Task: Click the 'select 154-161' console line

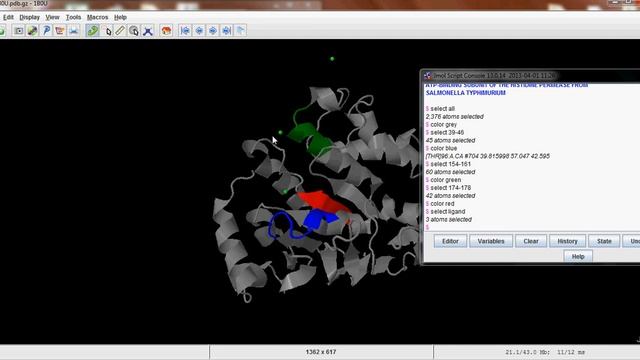Action: click(x=448, y=164)
